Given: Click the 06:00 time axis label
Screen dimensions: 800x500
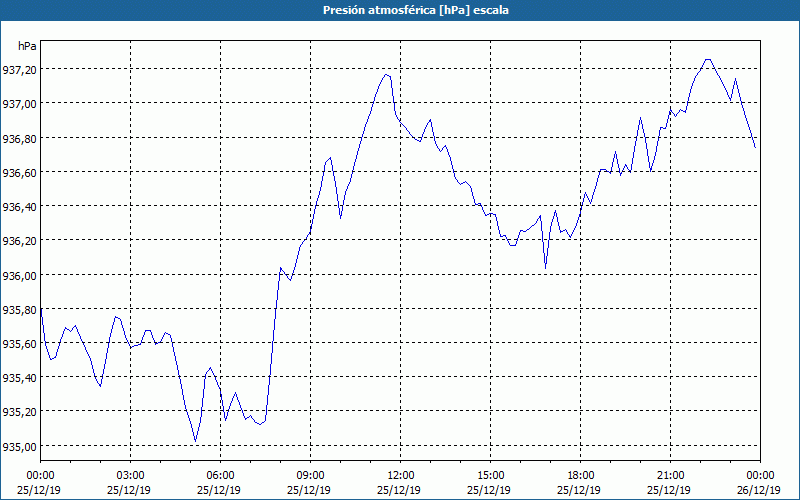Looking at the screenshot, I should [x=220, y=476].
